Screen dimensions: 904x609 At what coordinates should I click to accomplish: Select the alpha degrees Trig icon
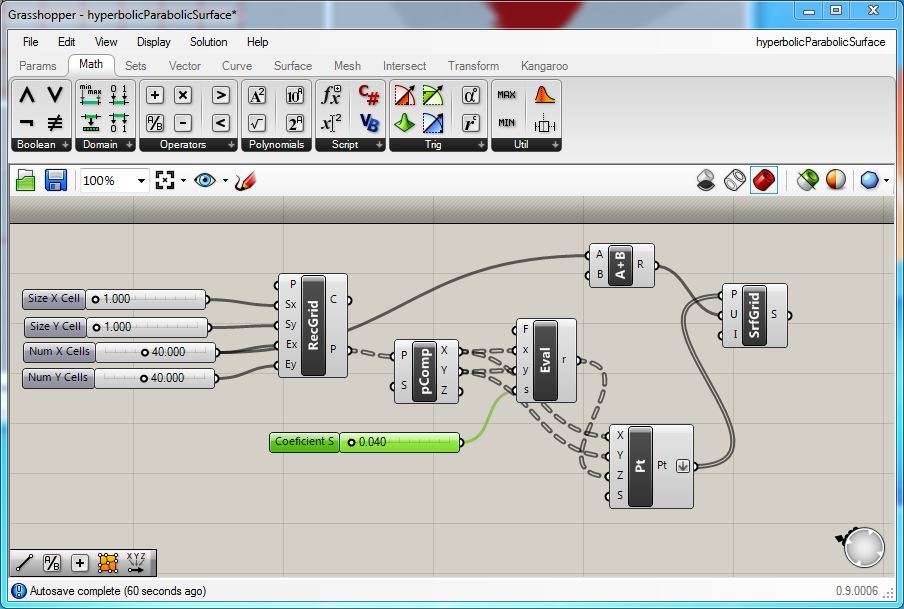coord(470,95)
